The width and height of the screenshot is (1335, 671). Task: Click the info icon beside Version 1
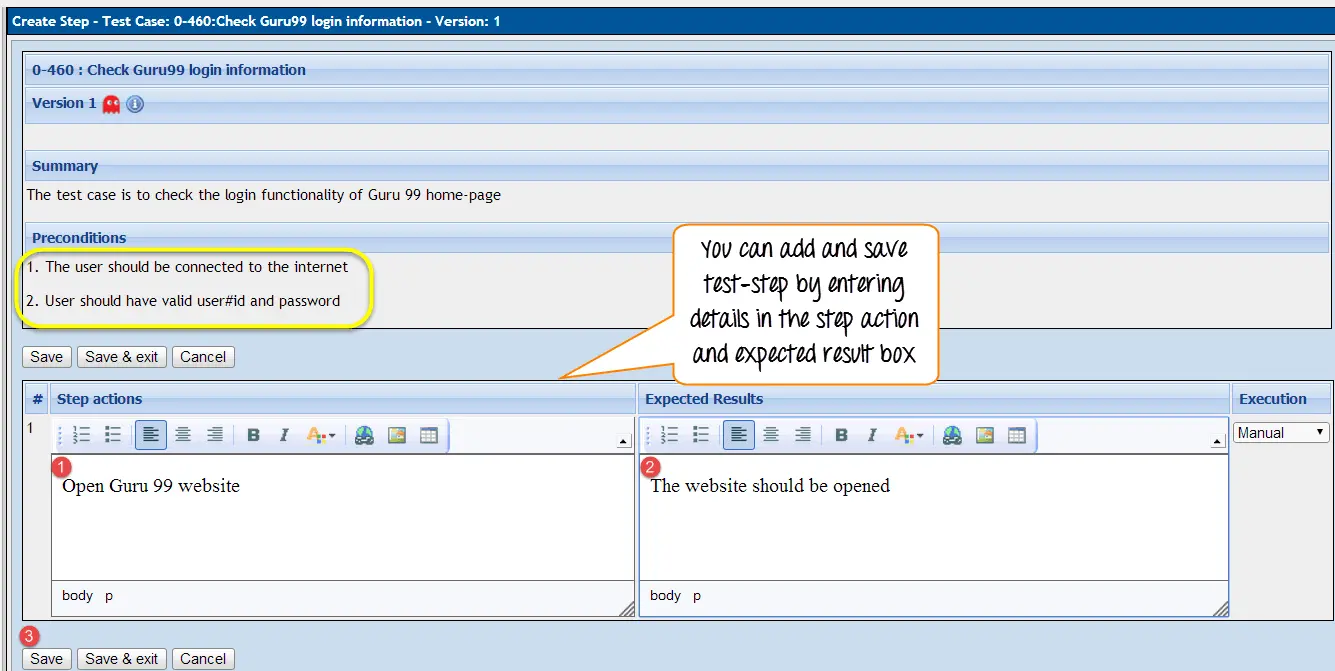(x=135, y=104)
